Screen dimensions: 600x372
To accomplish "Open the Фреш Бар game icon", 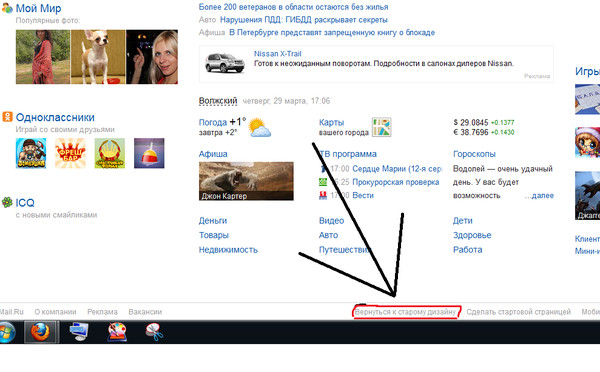I will point(70,153).
